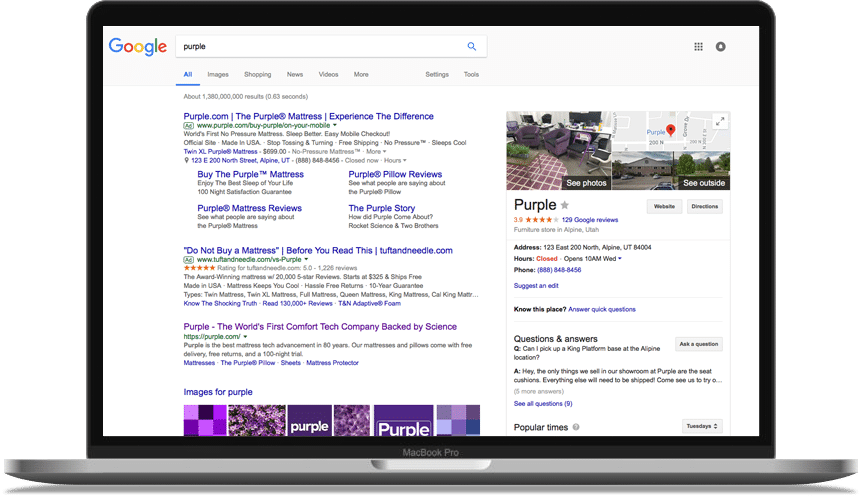Open the map thumbnail of Purple location
The width and height of the screenshot is (860, 496).
coord(671,131)
